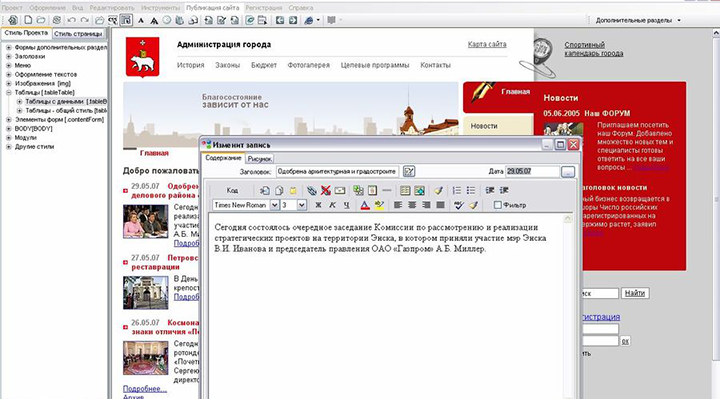Open the Times New Roman font dropdown

point(274,205)
